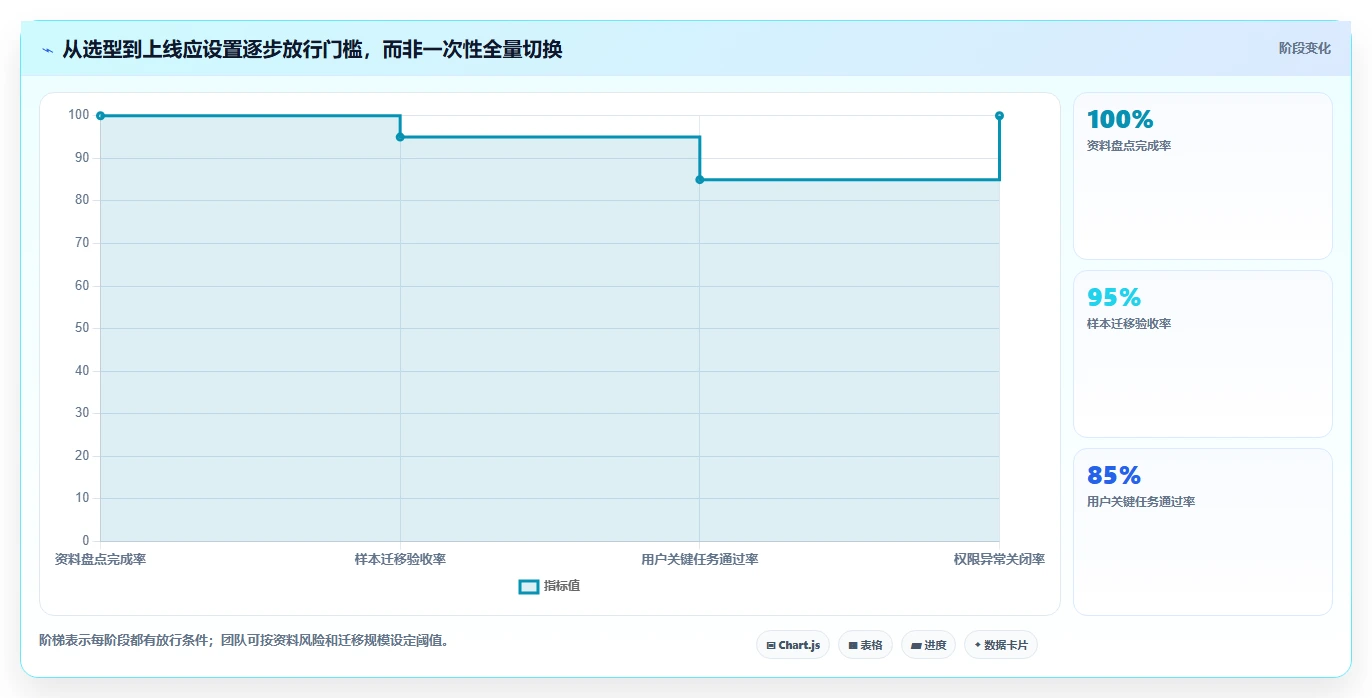The height and width of the screenshot is (698, 1372).
Task: Click the y-axis value 100
Action: (79, 115)
